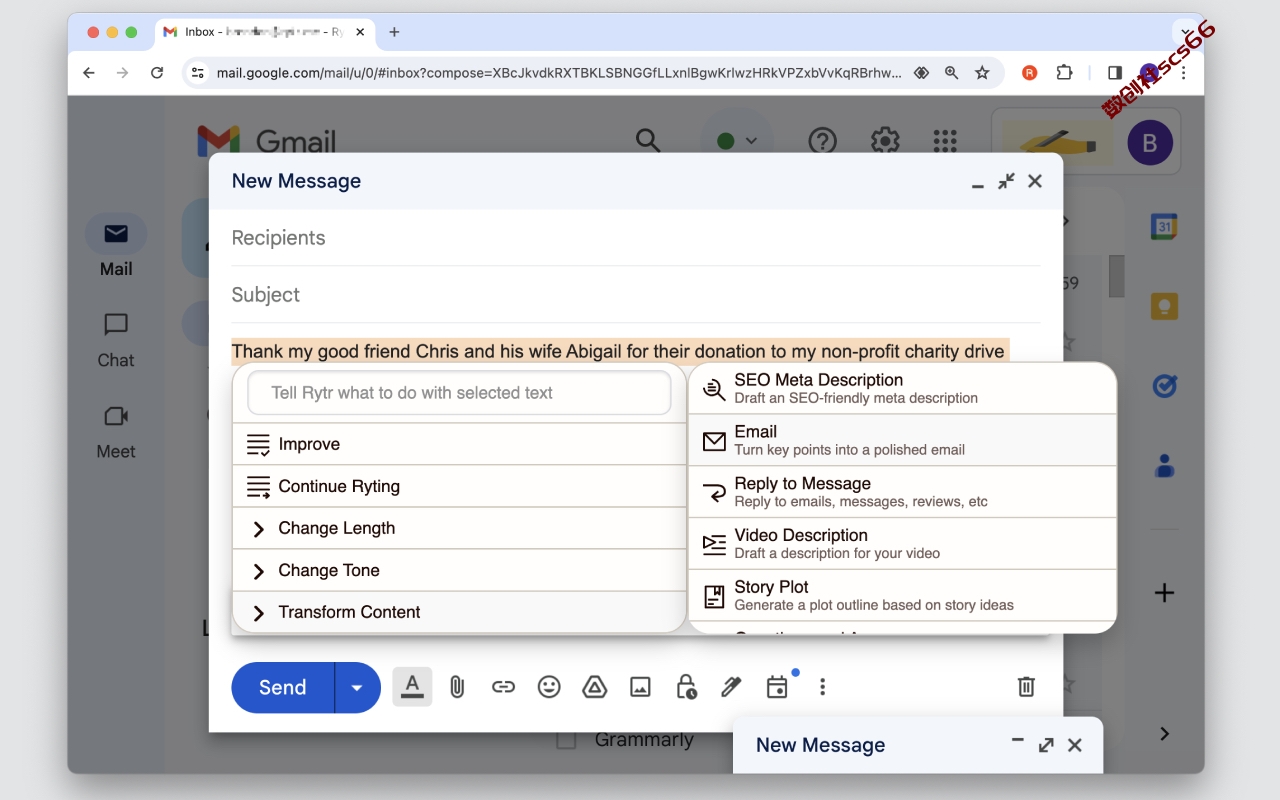This screenshot has height=800, width=1280.
Task: Open the Google account avatar B
Action: click(1149, 143)
